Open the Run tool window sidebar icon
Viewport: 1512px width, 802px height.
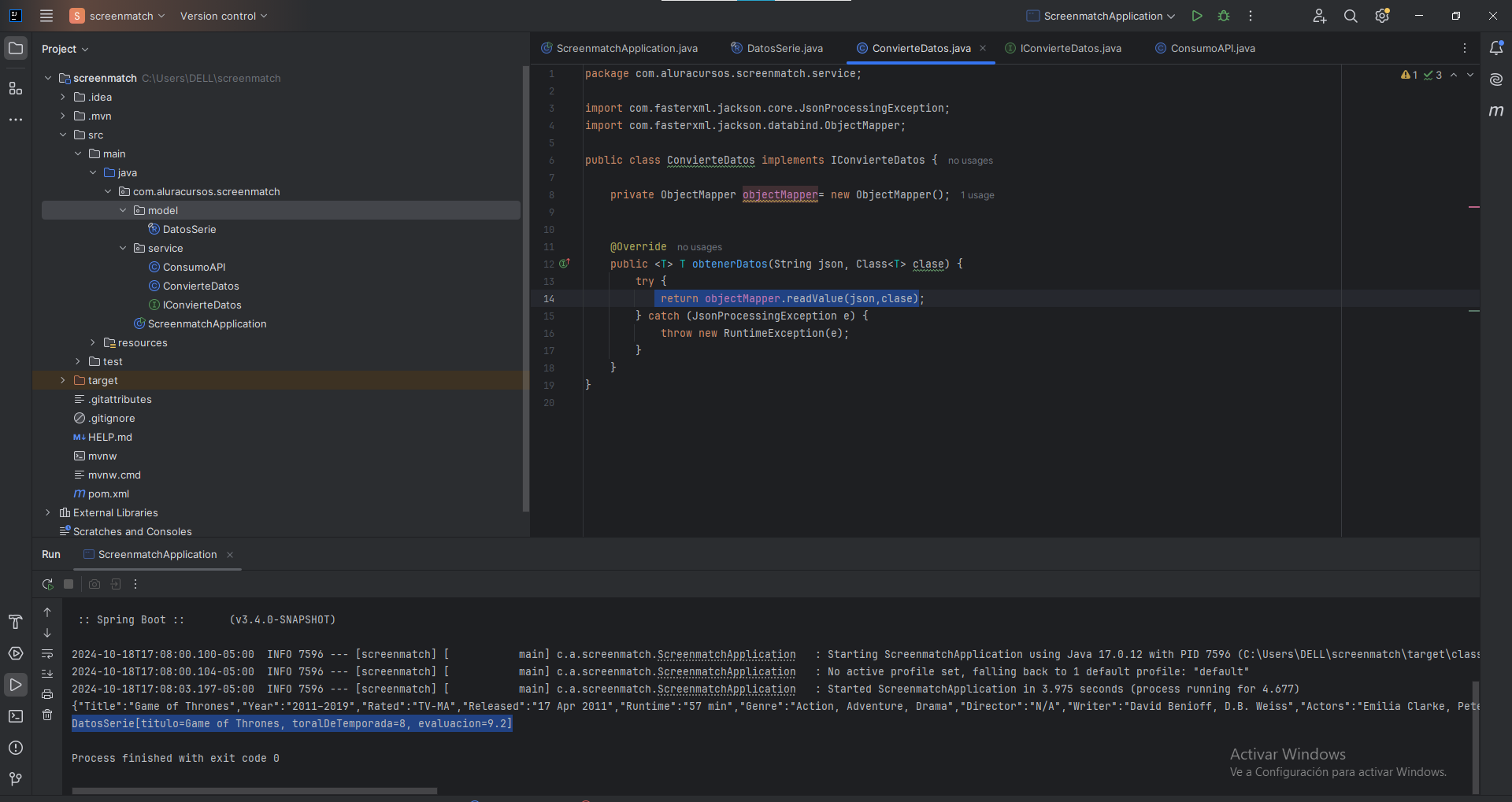[x=16, y=685]
